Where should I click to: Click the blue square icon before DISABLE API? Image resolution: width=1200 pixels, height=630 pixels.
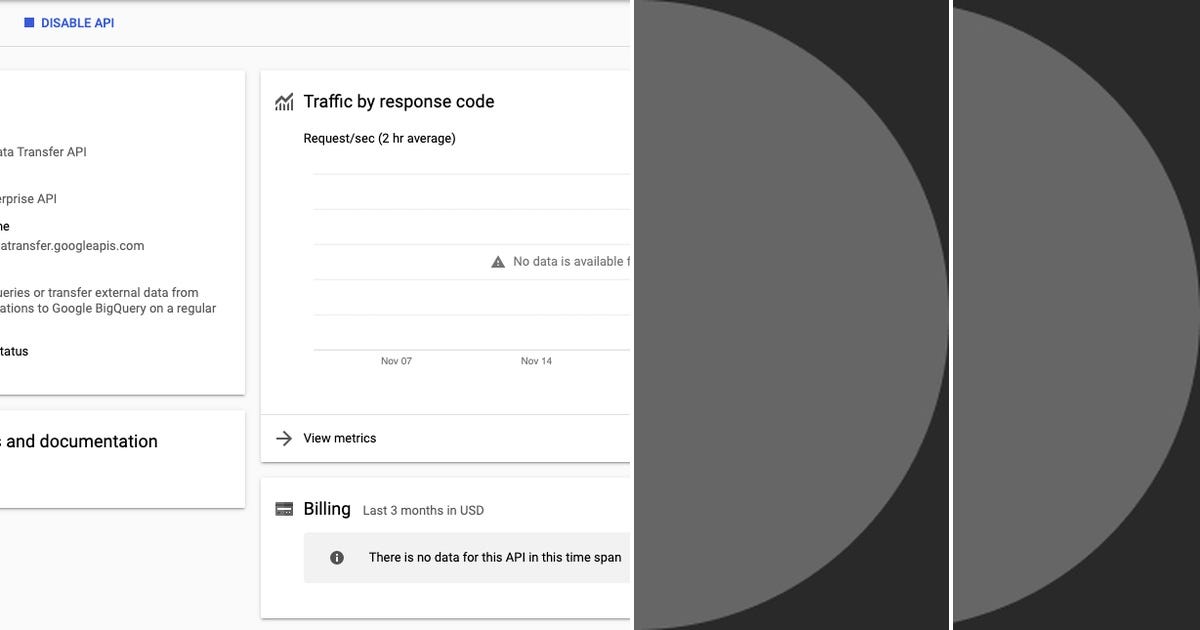coord(28,22)
